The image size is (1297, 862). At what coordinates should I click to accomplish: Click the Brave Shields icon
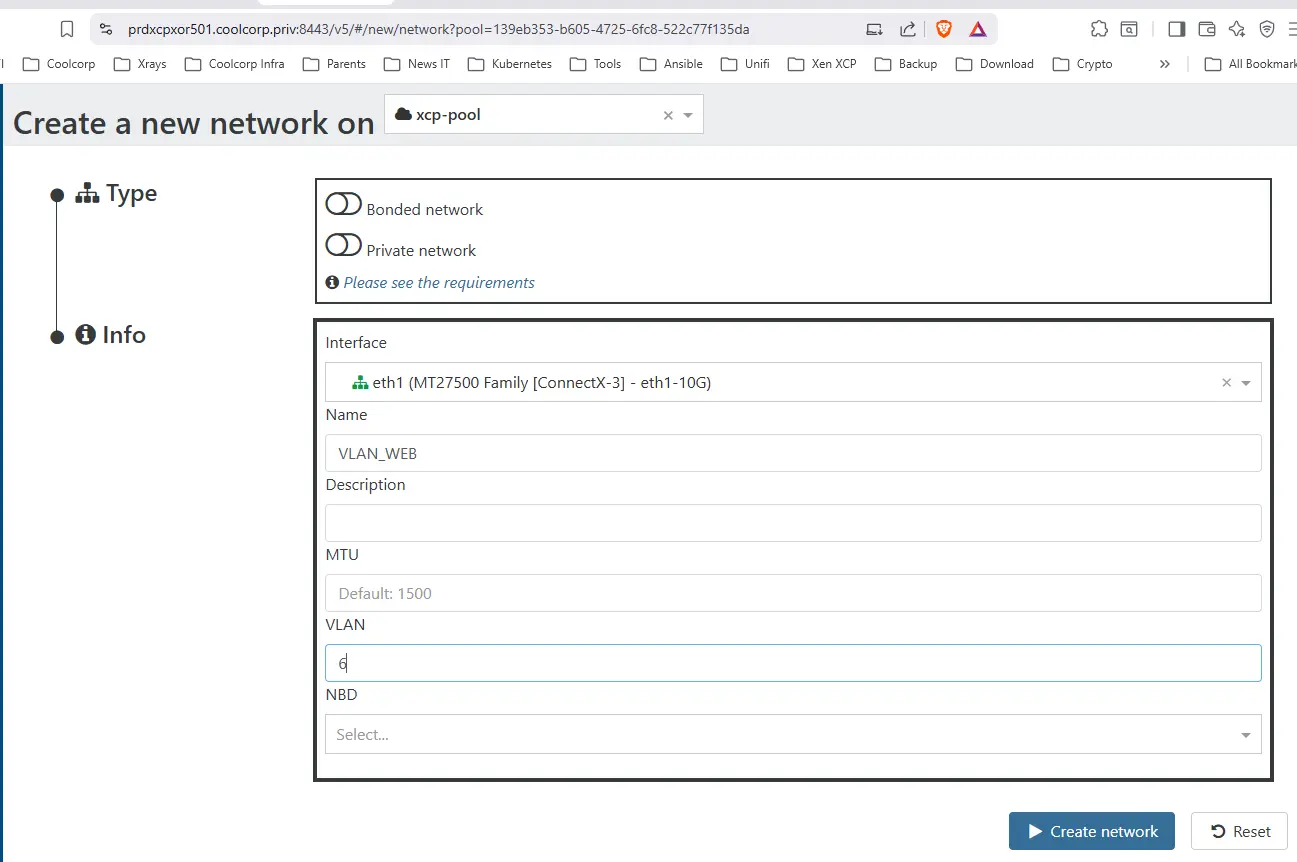point(943,29)
